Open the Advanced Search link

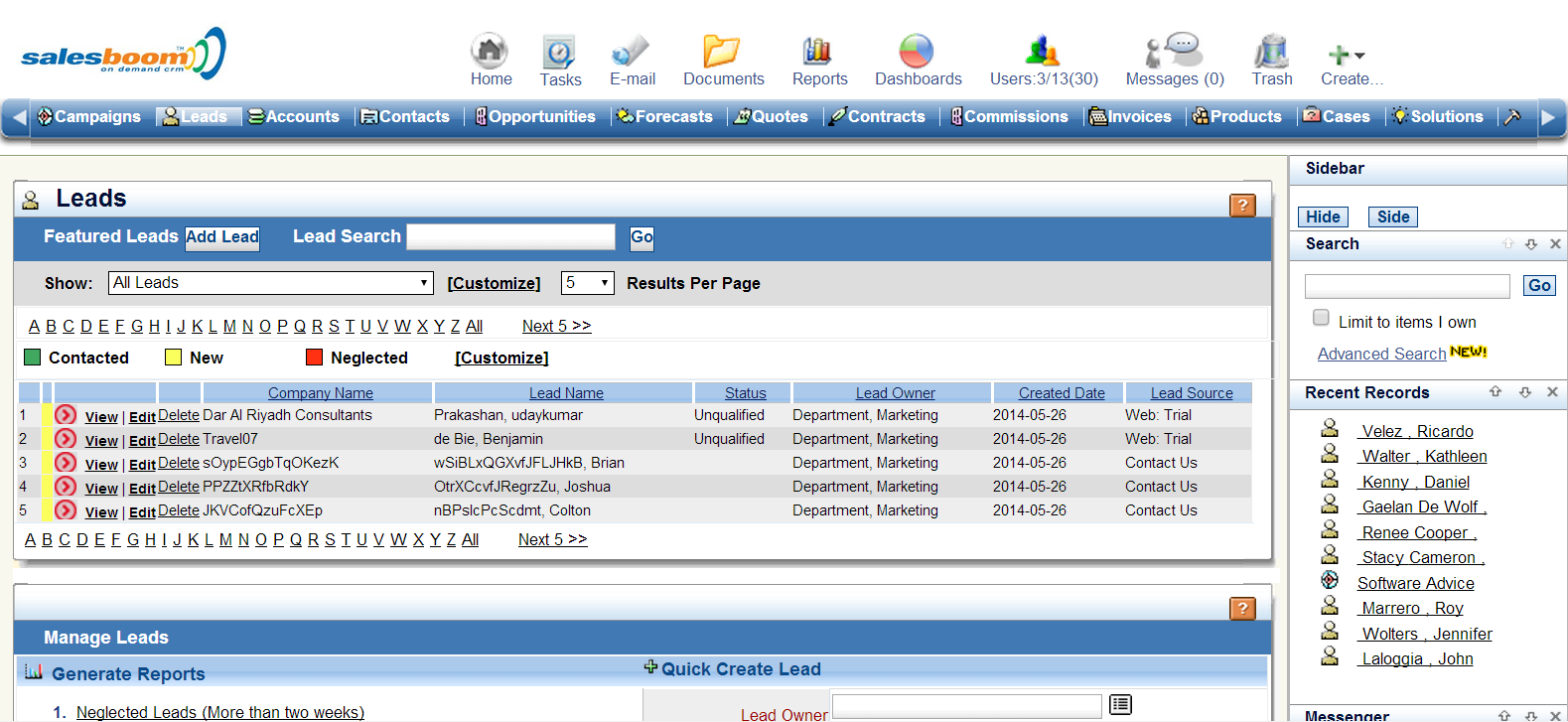(x=1381, y=354)
